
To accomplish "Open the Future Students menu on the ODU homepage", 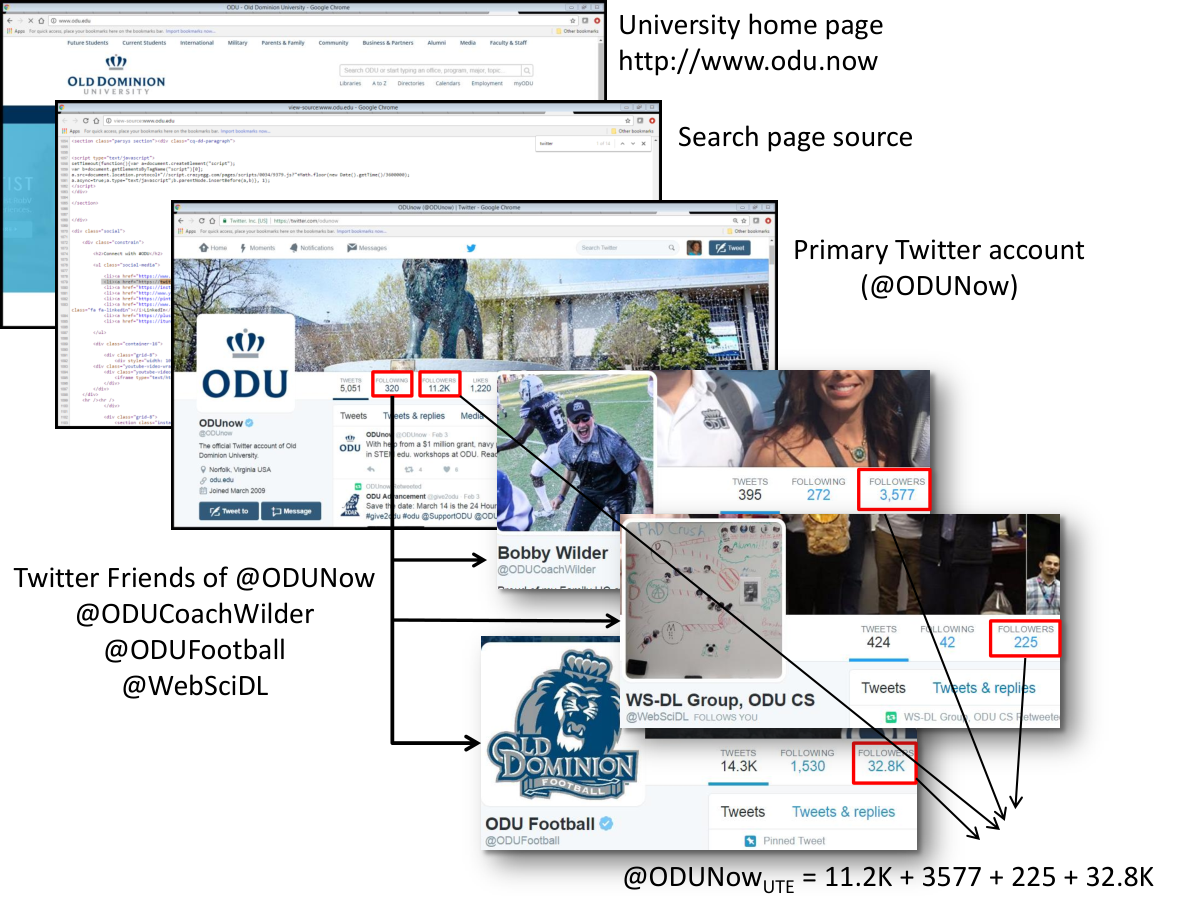I will [x=88, y=43].
